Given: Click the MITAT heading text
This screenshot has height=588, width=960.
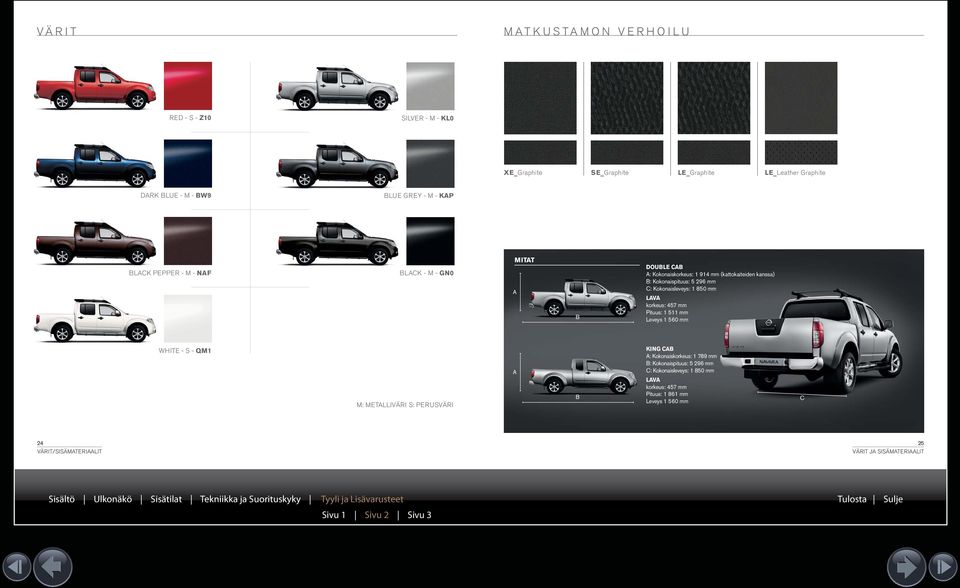Looking at the screenshot, I should (524, 260).
